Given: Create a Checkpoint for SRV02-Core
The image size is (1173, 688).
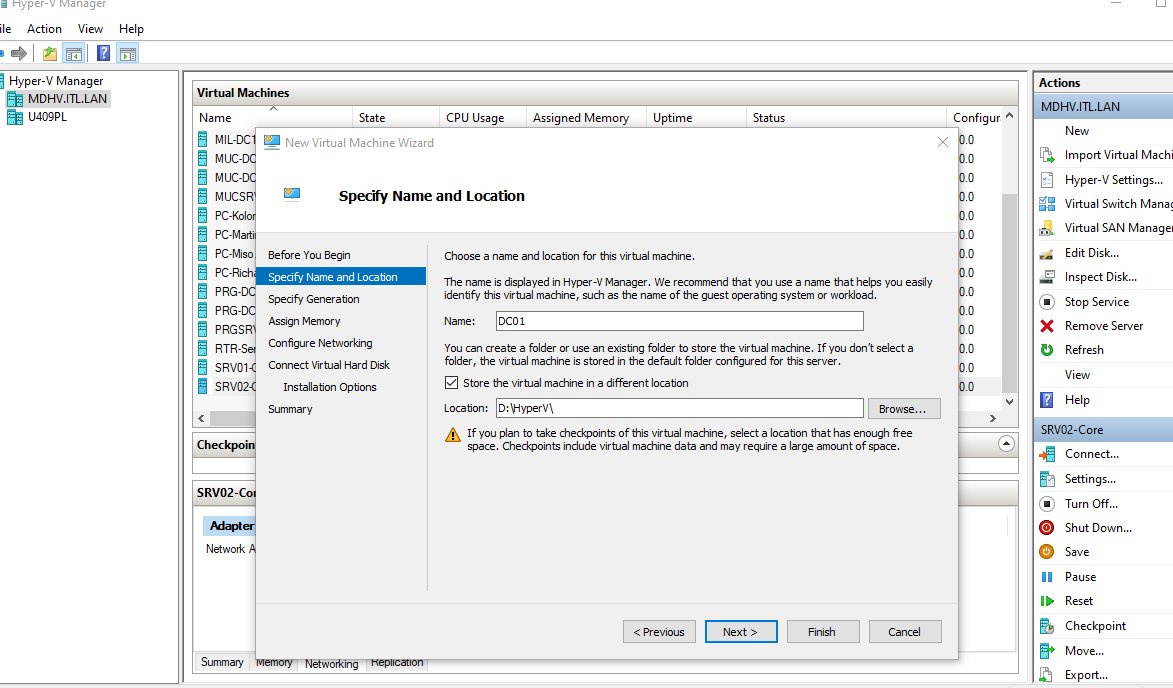Looking at the screenshot, I should (1095, 626).
